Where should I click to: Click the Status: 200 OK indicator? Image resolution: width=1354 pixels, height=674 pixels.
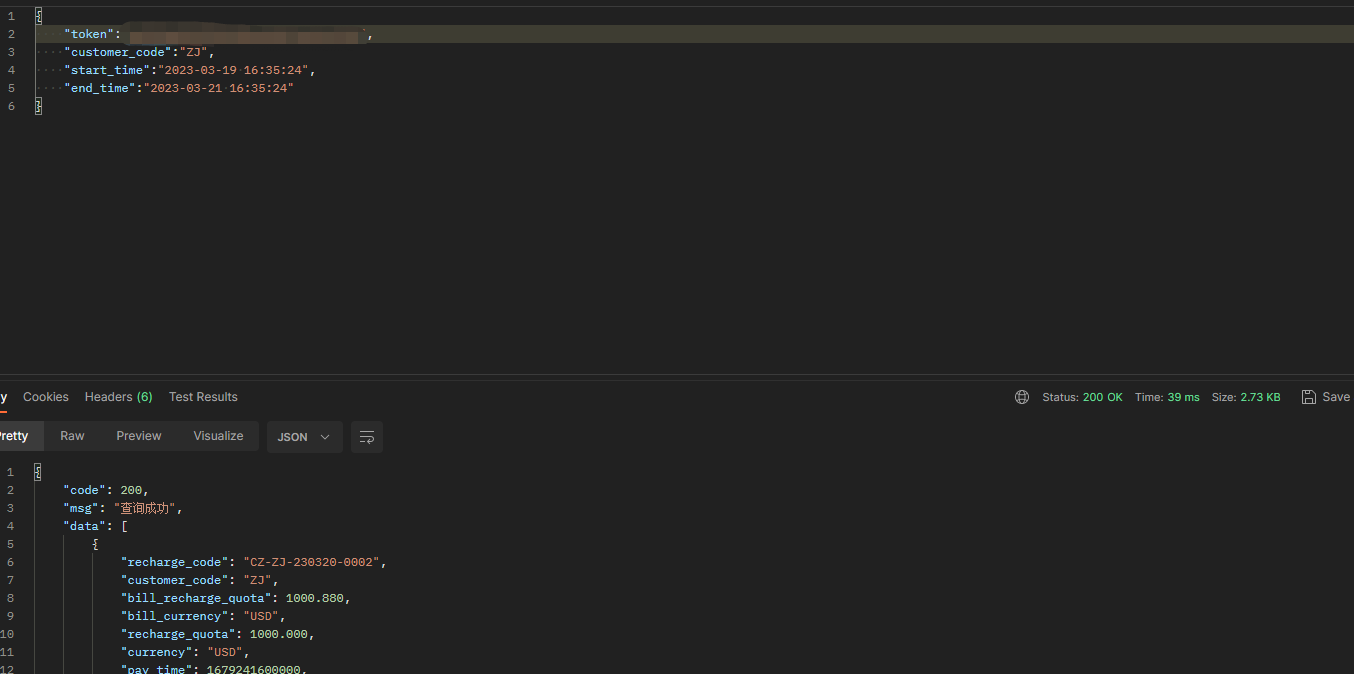(1082, 397)
